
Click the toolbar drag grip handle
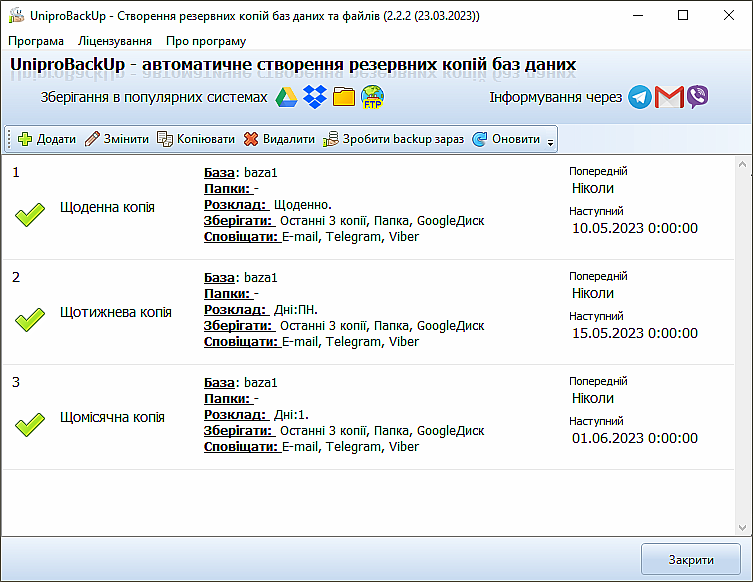point(9,139)
